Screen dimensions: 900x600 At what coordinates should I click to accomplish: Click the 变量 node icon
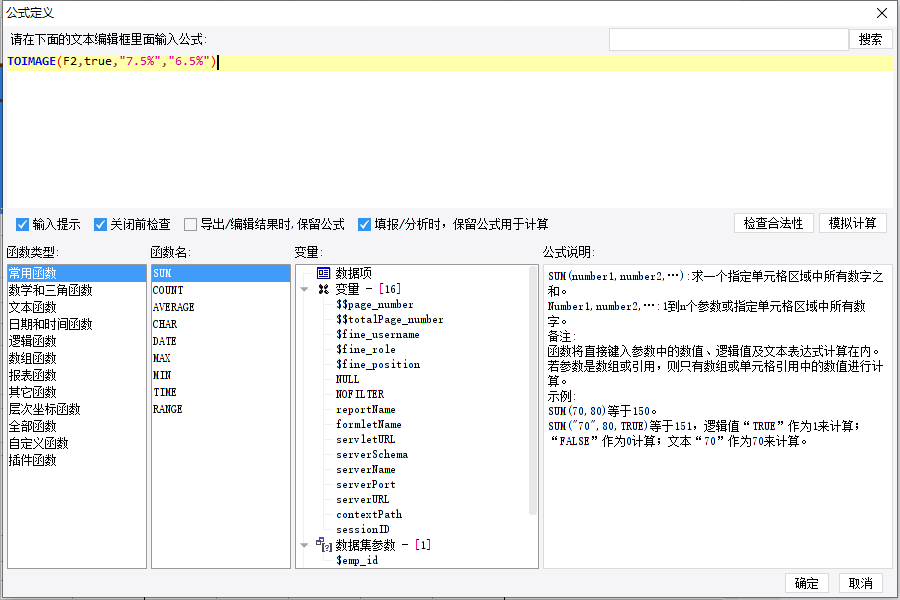(x=324, y=289)
